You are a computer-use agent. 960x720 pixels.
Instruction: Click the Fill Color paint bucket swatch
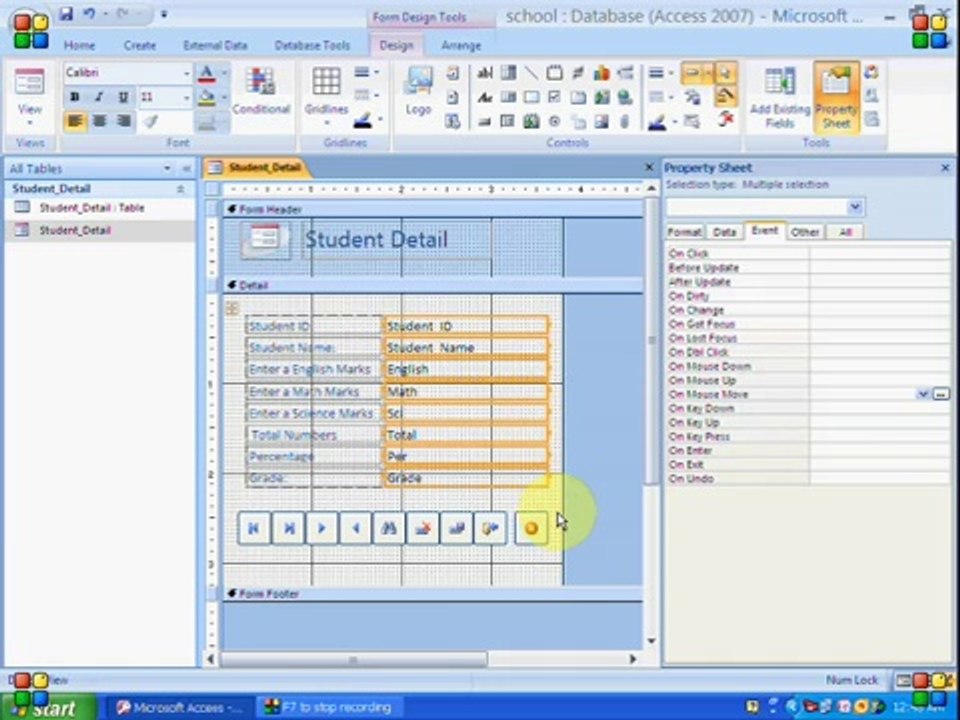point(207,97)
